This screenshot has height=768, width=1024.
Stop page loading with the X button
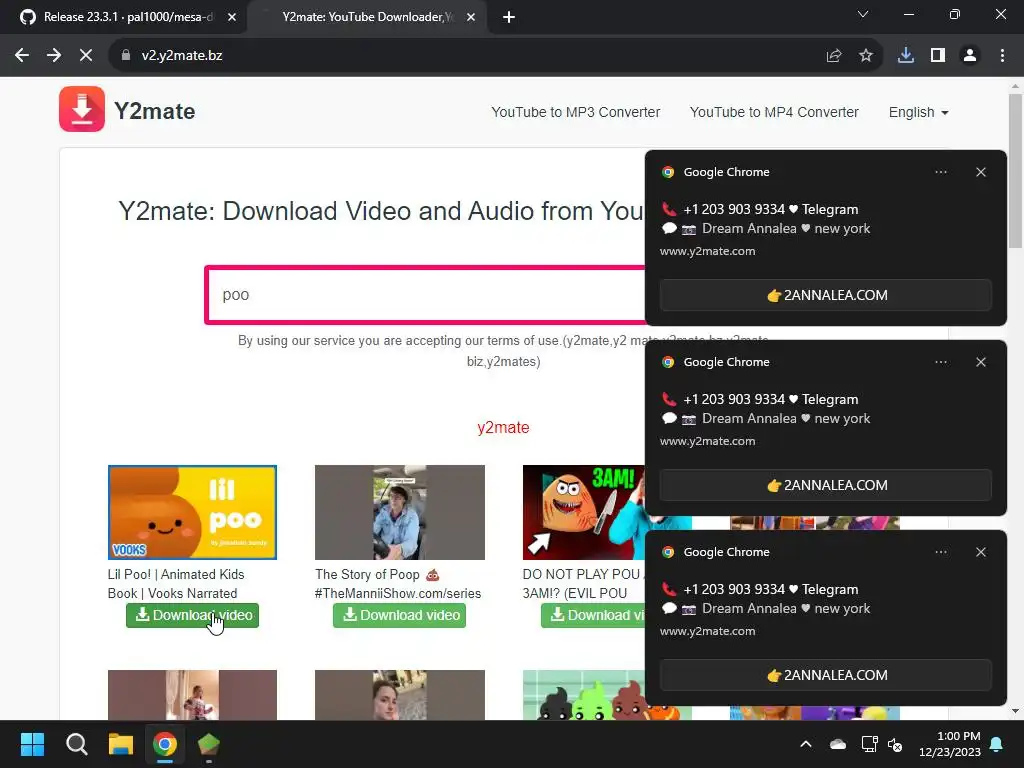[x=86, y=56]
